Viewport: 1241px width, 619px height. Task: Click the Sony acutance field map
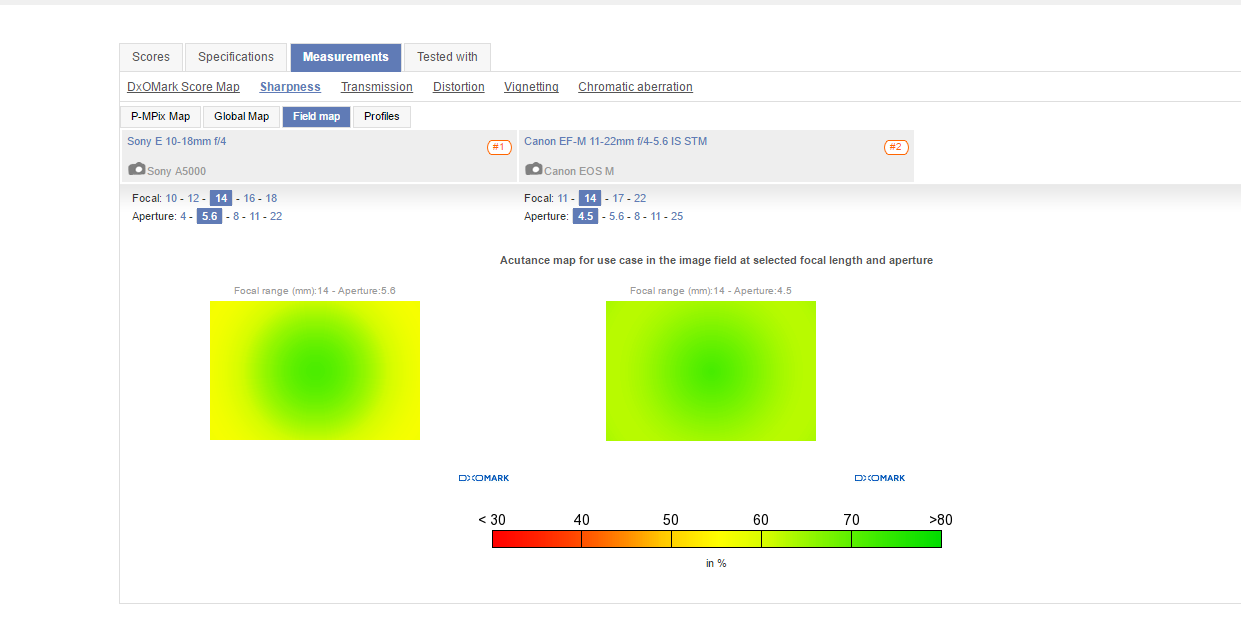315,370
